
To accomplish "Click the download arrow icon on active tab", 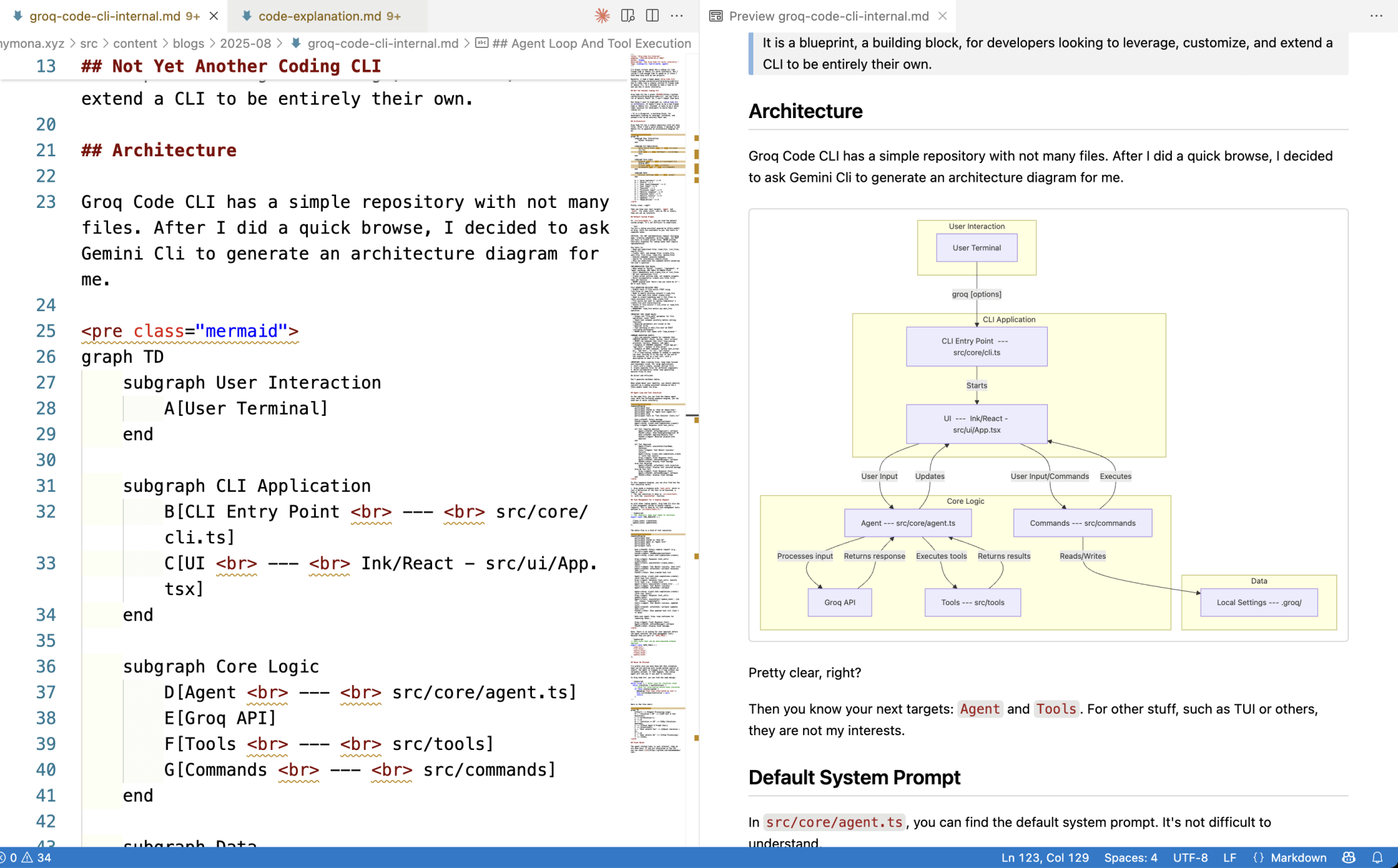I will click(17, 16).
